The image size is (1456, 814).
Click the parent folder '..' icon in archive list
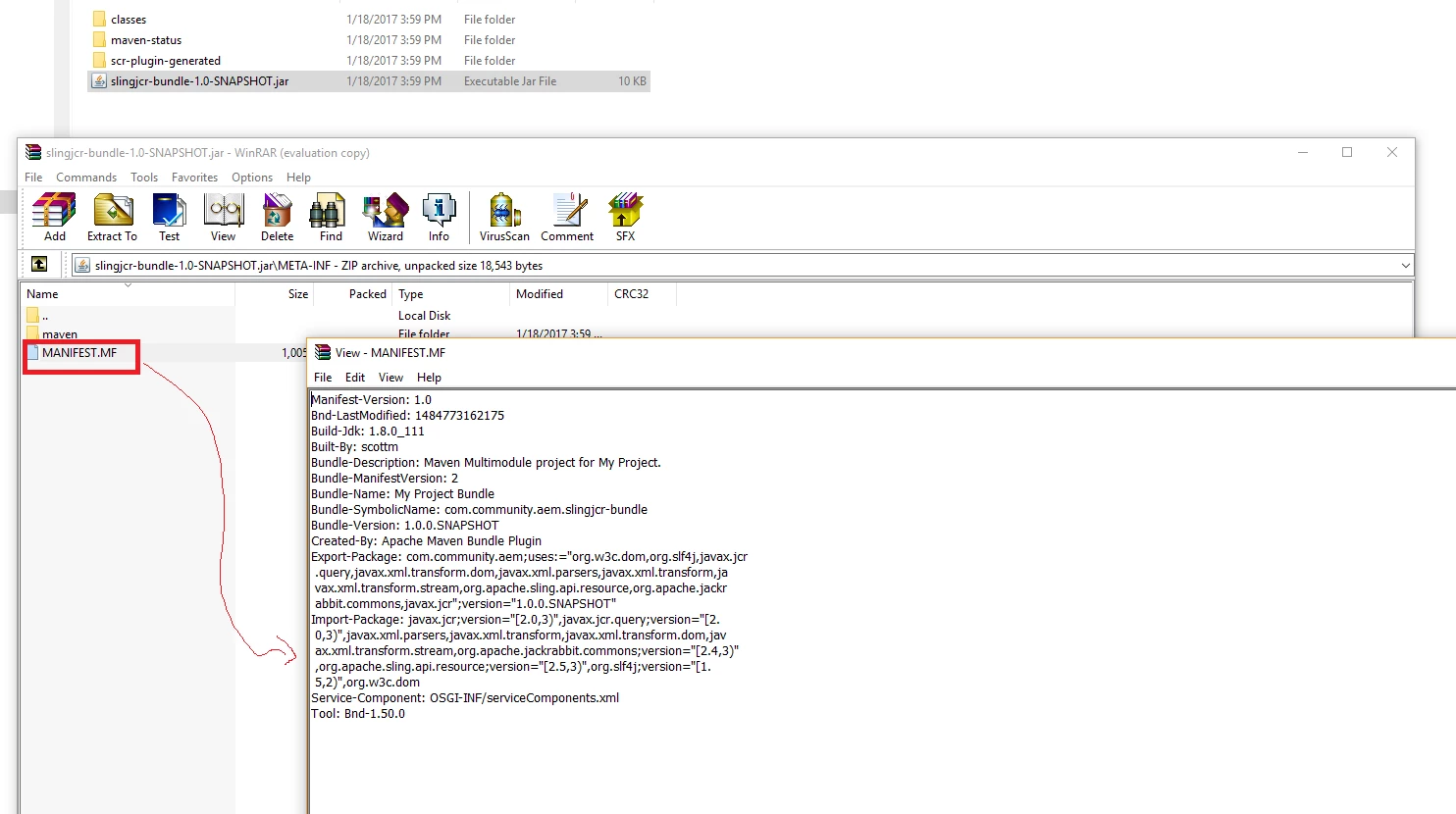pos(32,315)
